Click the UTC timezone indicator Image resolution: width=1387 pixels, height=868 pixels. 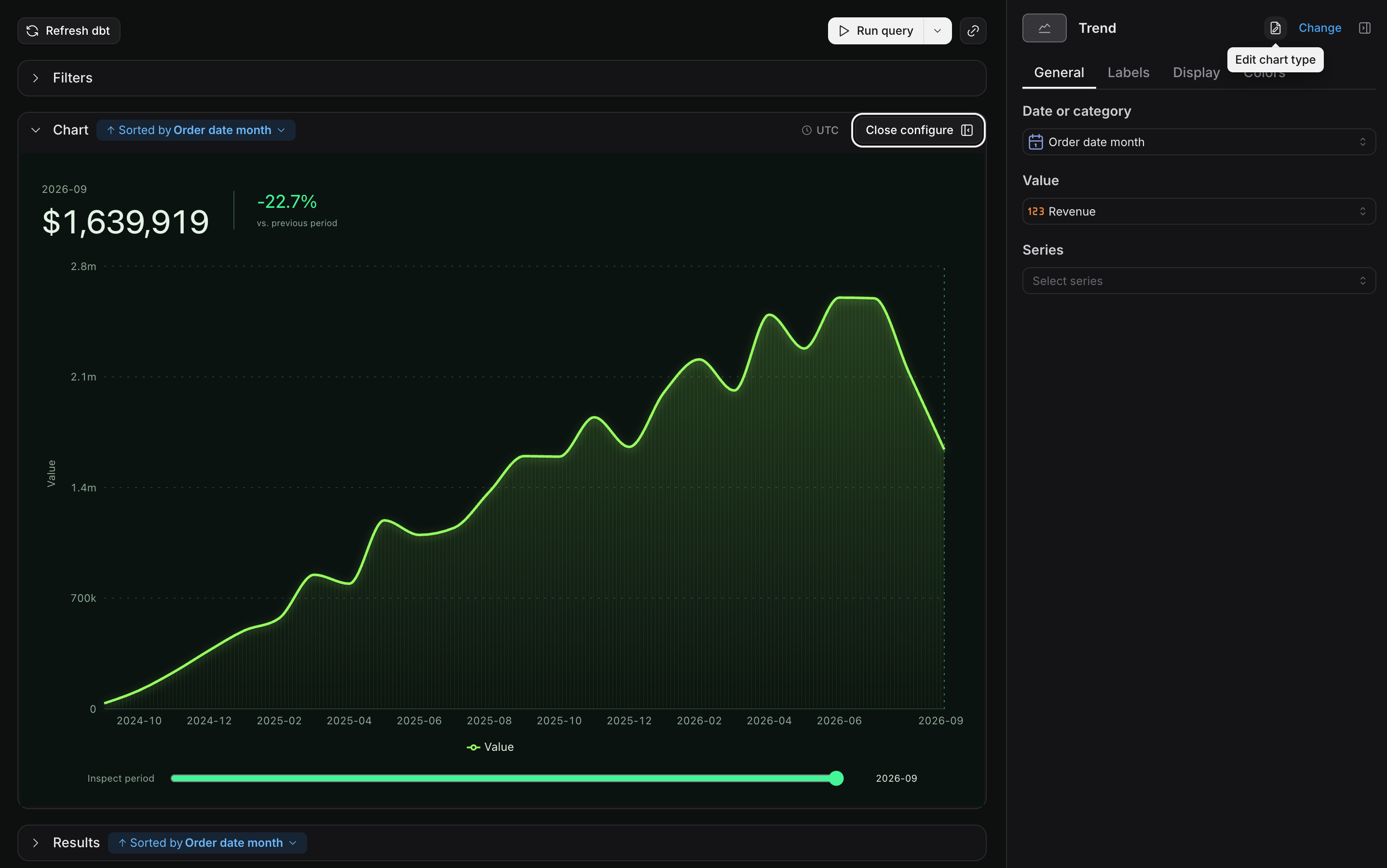pyautogui.click(x=820, y=130)
